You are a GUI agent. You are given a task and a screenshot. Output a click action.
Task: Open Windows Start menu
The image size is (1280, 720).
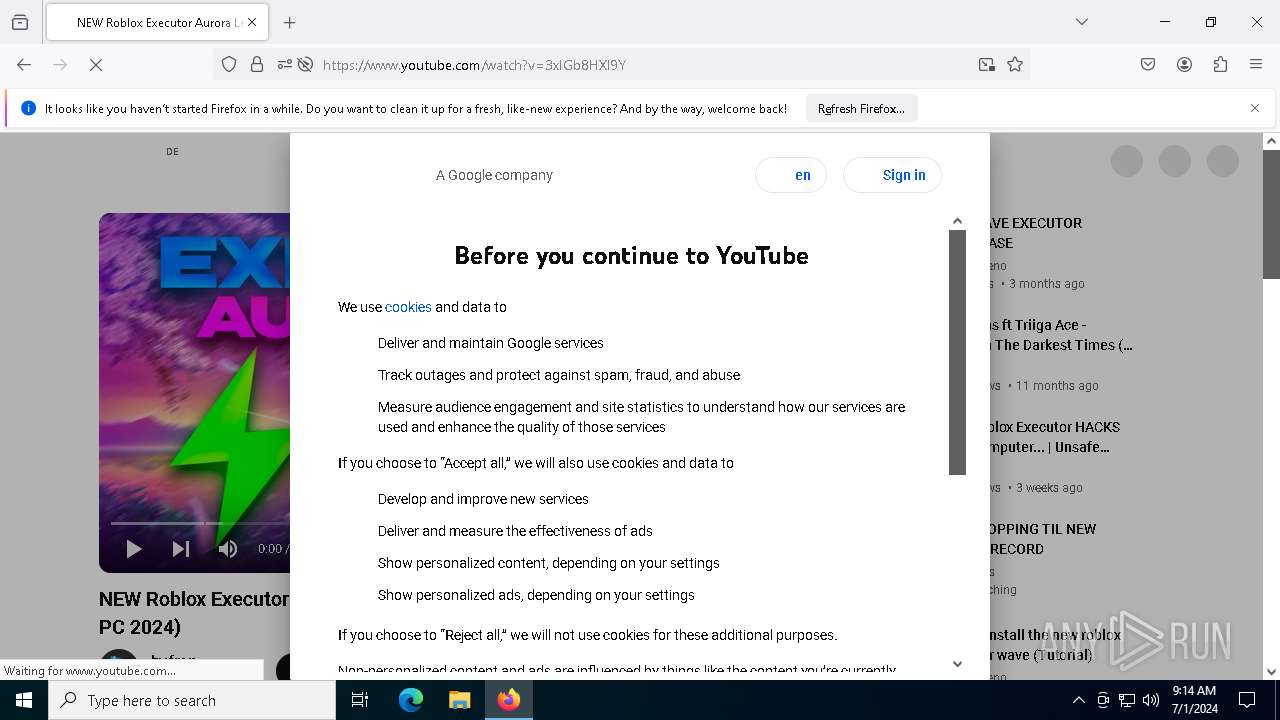tap(24, 700)
